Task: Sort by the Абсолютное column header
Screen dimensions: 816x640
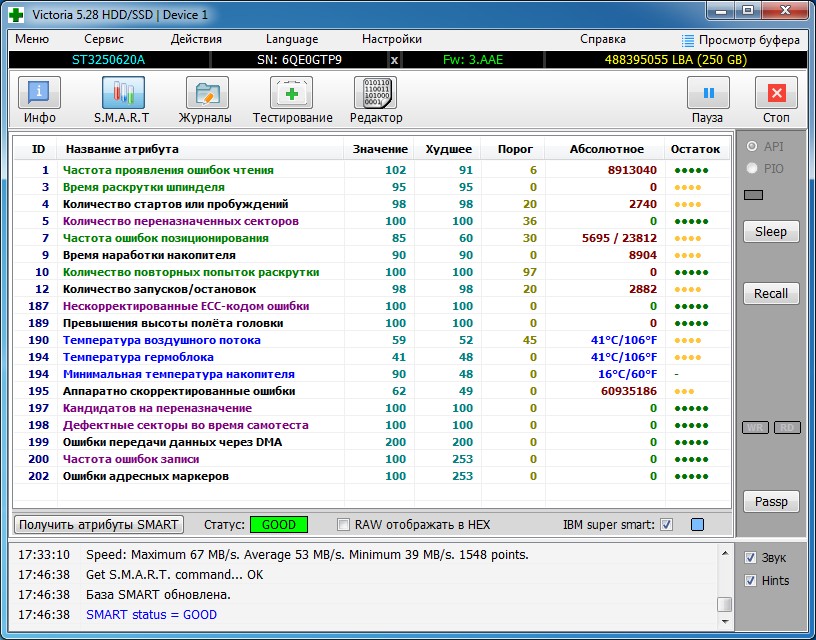Action: click(x=606, y=149)
